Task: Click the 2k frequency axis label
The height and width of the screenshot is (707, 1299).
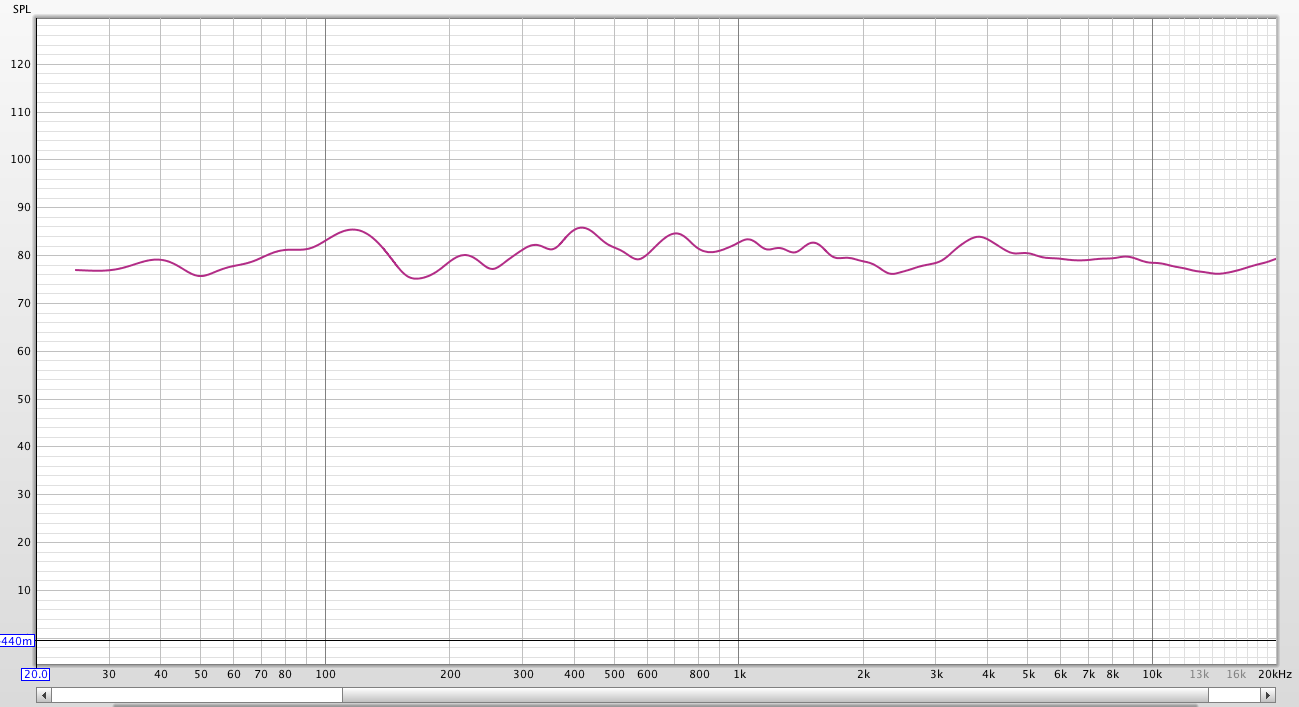Action: tap(864, 674)
